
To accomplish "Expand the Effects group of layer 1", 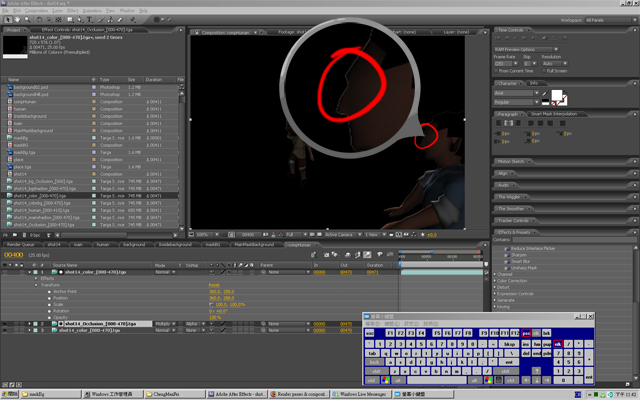I will coord(36,278).
